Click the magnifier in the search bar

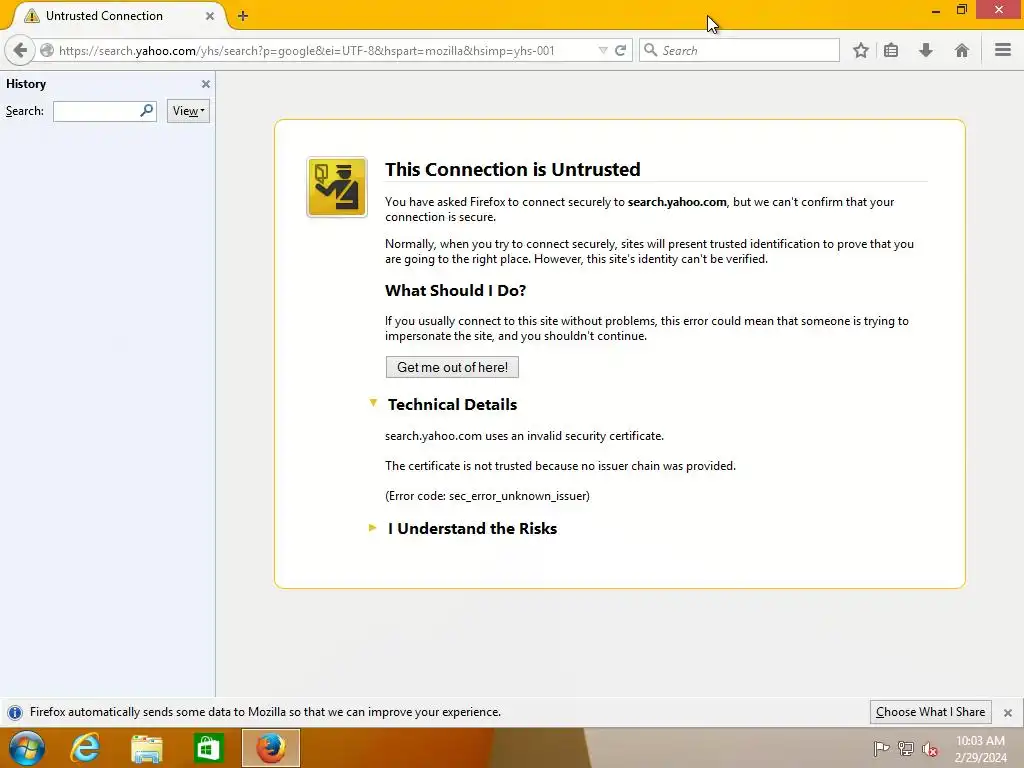[650, 50]
